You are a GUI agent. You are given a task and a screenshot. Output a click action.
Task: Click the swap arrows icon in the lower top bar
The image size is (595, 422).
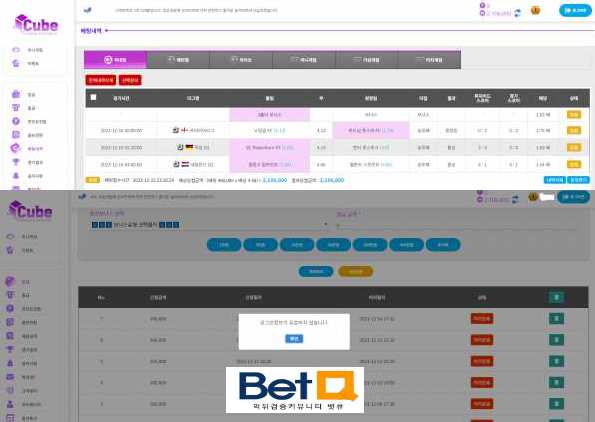coord(515,199)
